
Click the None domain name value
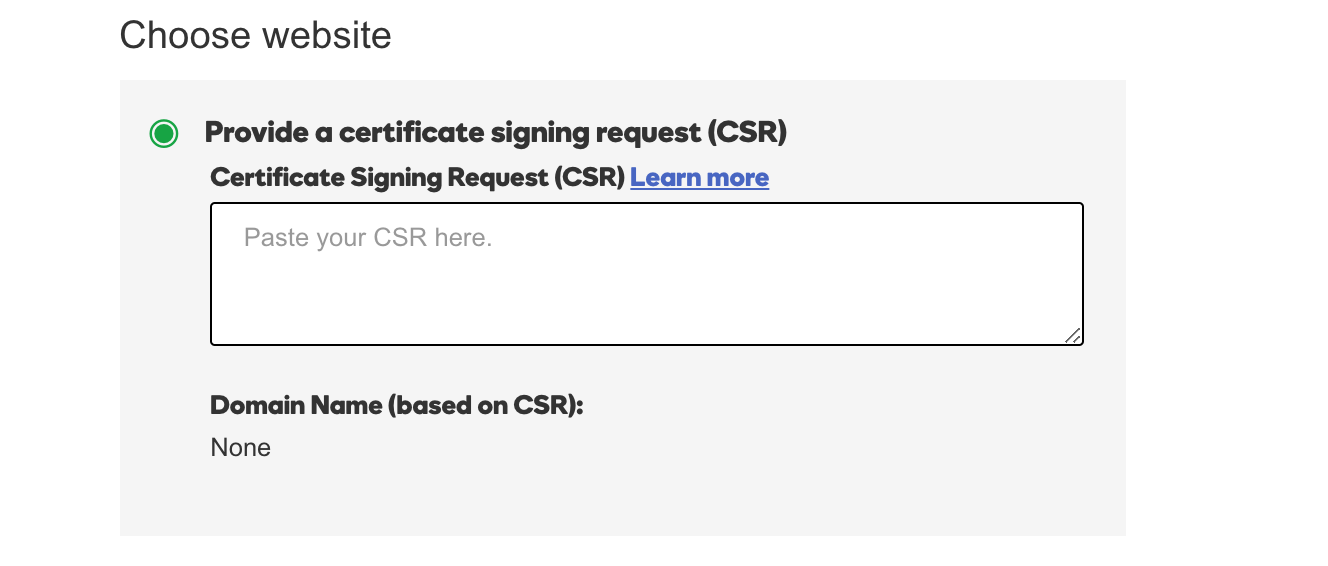pyautogui.click(x=241, y=448)
